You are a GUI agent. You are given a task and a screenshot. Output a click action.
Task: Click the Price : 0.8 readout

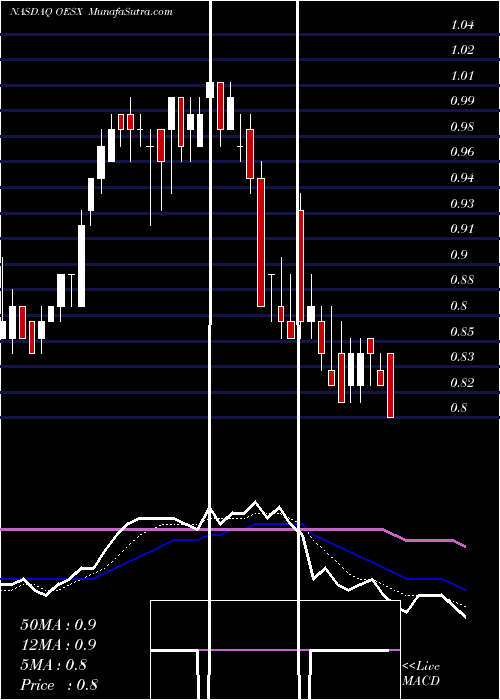(59, 685)
